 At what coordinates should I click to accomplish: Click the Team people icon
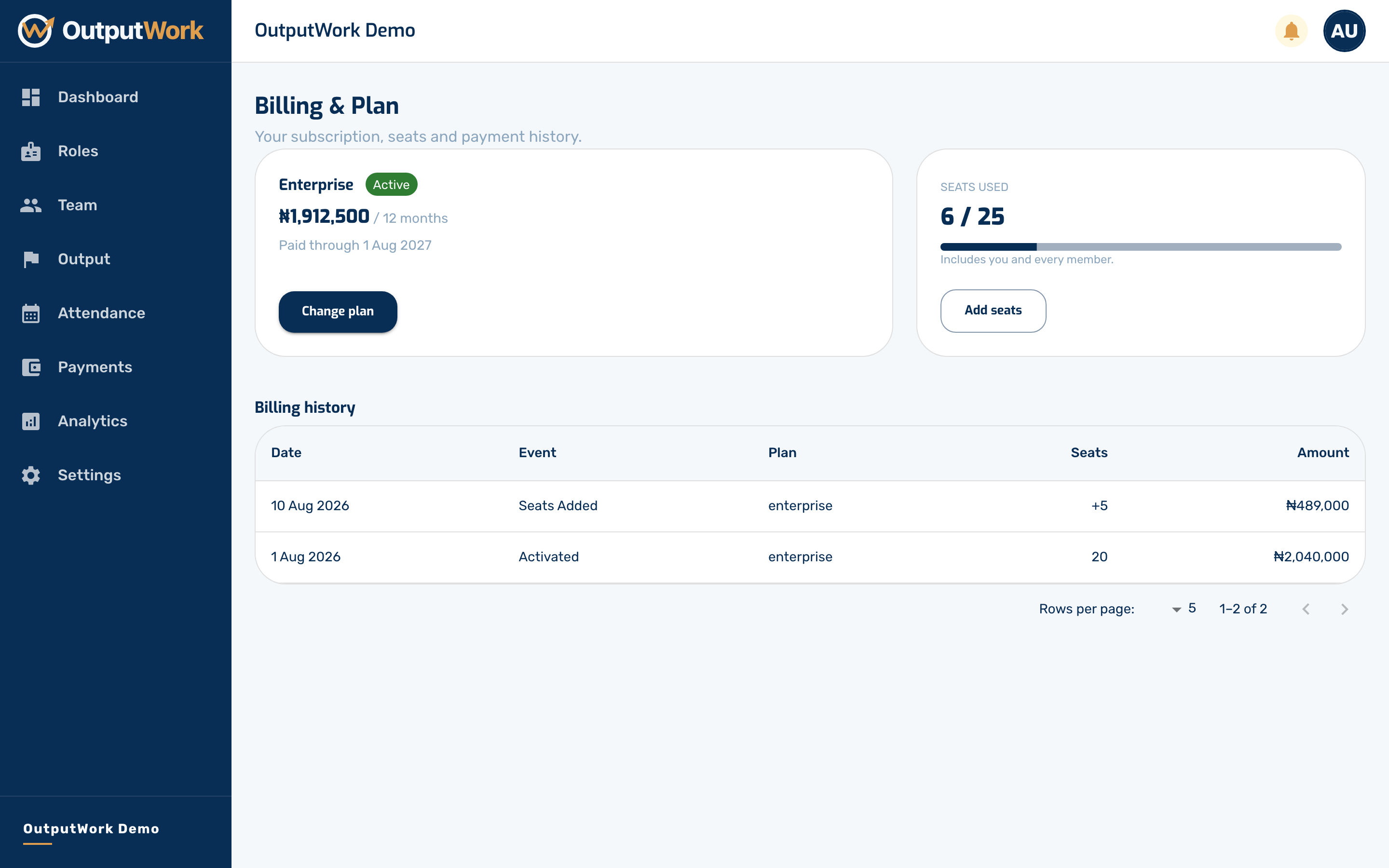[31, 205]
